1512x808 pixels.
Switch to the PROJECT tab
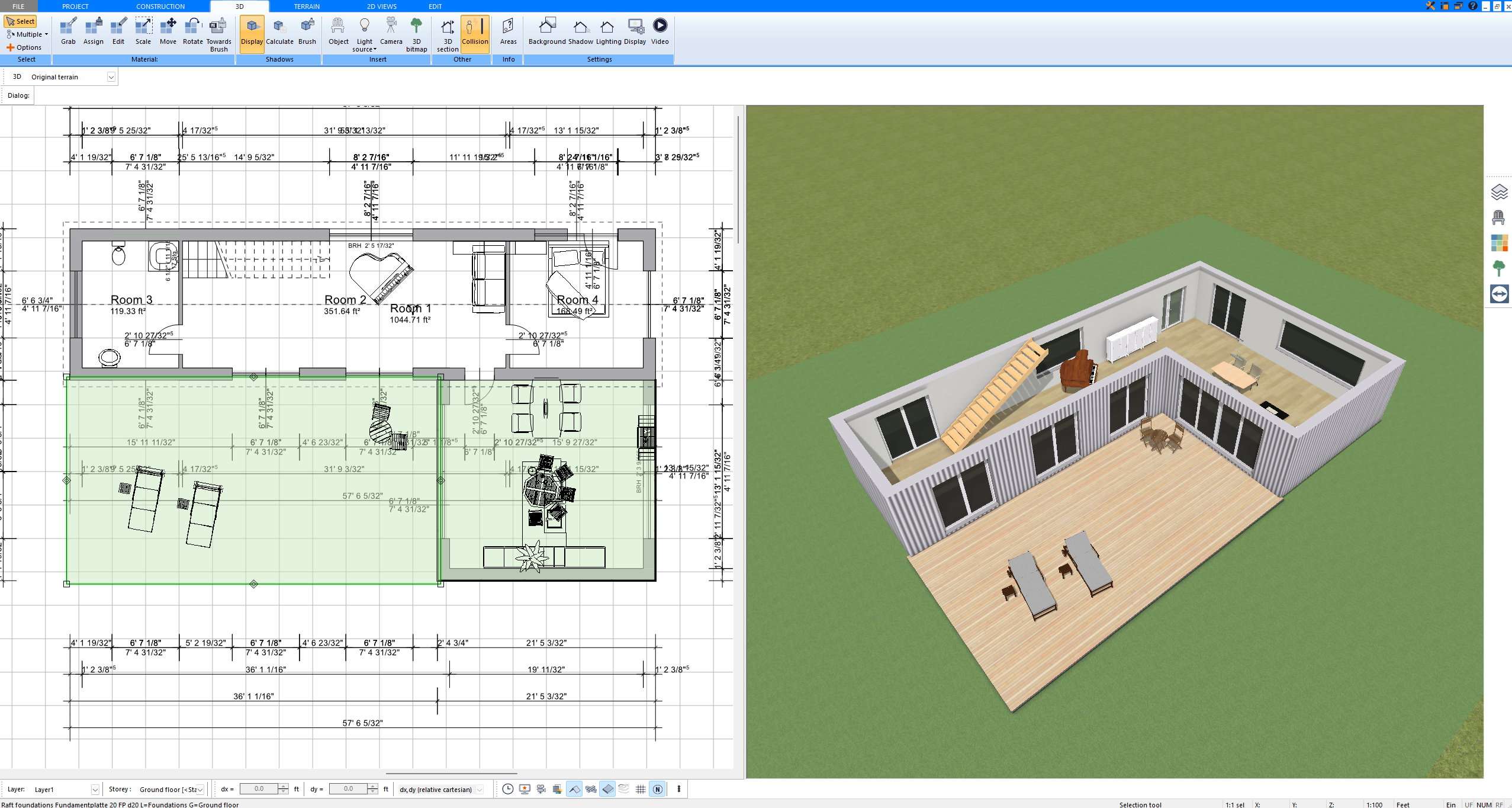(x=75, y=6)
